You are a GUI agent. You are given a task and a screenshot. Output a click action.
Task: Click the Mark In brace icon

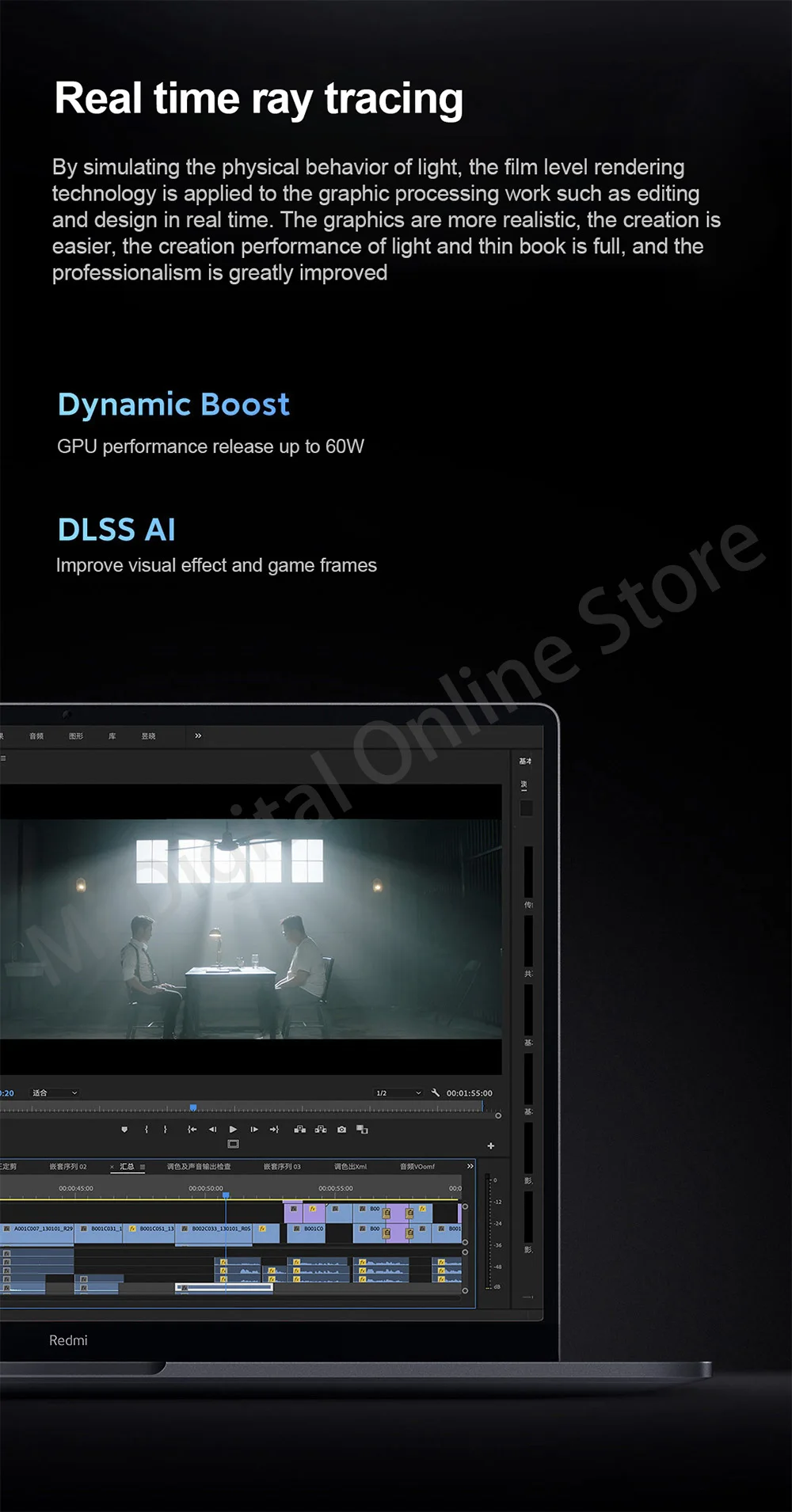[x=147, y=1130]
